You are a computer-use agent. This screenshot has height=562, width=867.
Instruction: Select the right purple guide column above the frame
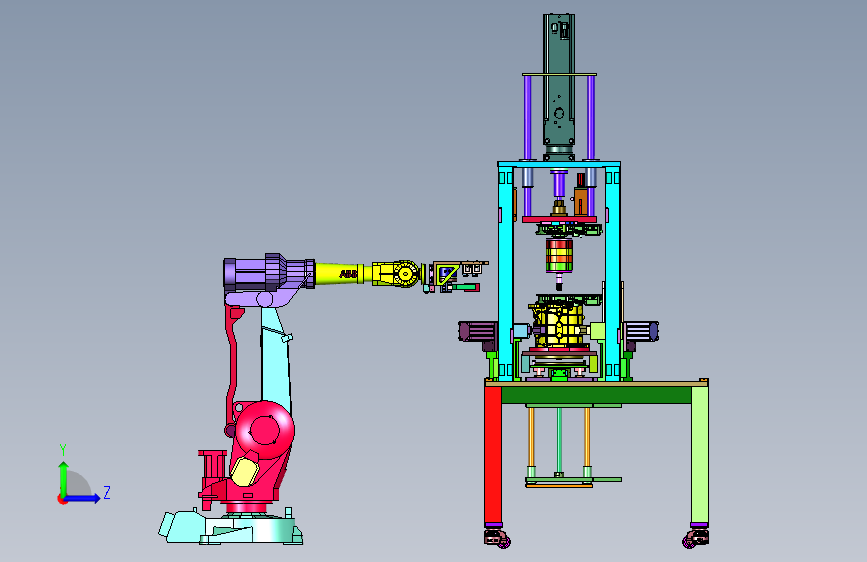pos(591,117)
